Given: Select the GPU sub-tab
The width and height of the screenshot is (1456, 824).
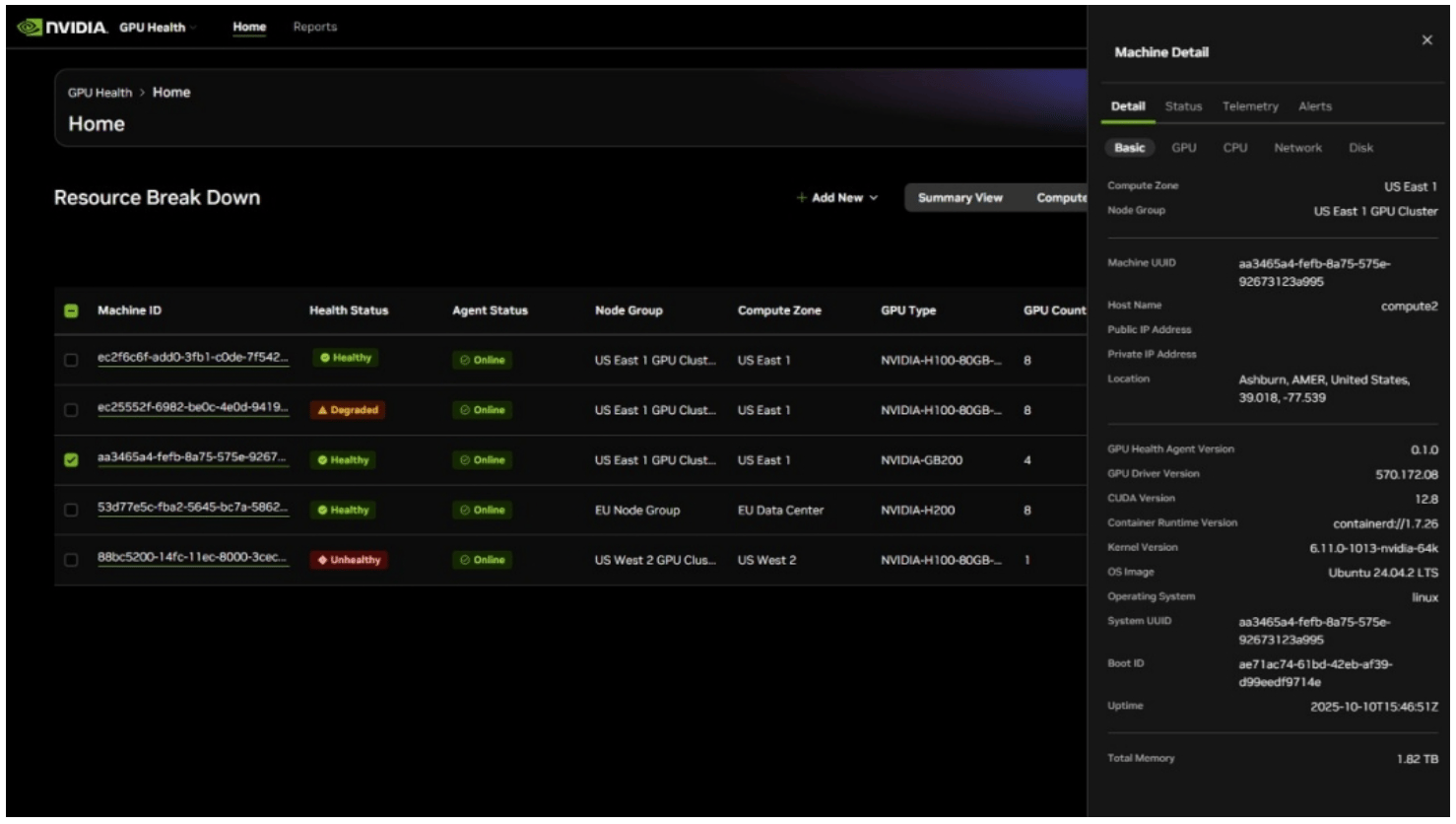Looking at the screenshot, I should point(1184,148).
